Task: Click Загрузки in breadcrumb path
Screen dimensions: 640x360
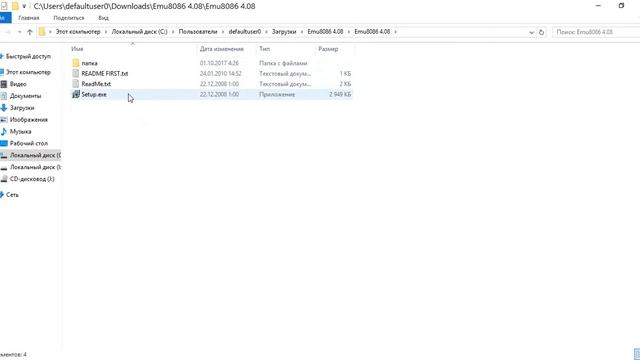Action: tap(284, 31)
